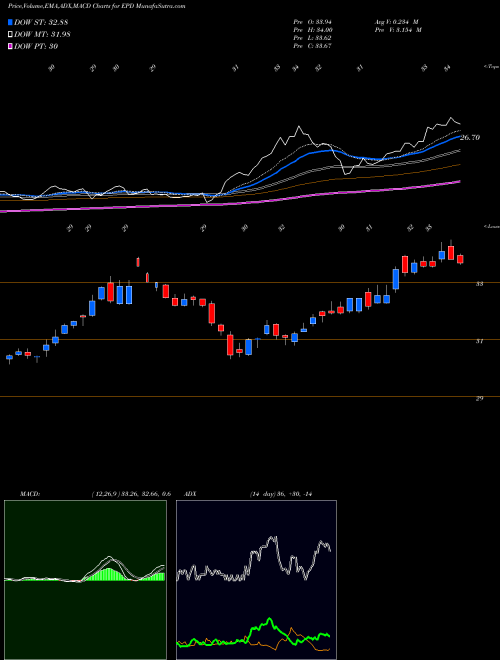Click the 33 price axis label
This screenshot has height=660, width=500.
(479, 284)
